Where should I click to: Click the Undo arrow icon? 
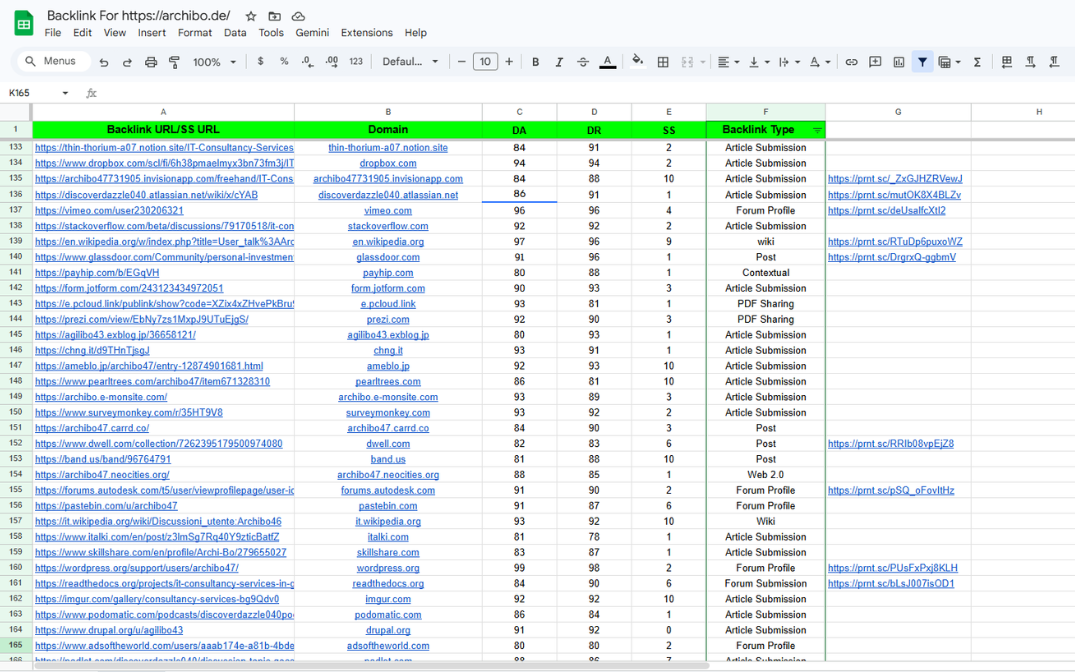[104, 62]
